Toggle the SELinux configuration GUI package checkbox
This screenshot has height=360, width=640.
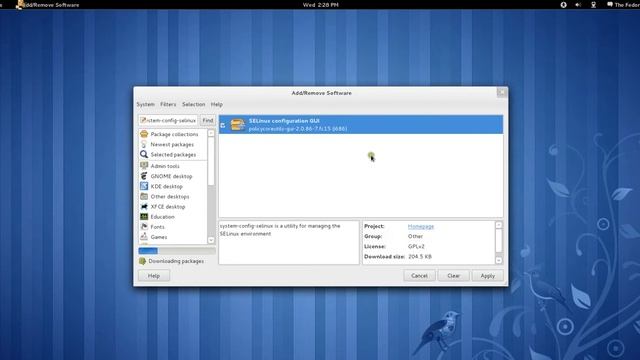click(222, 125)
